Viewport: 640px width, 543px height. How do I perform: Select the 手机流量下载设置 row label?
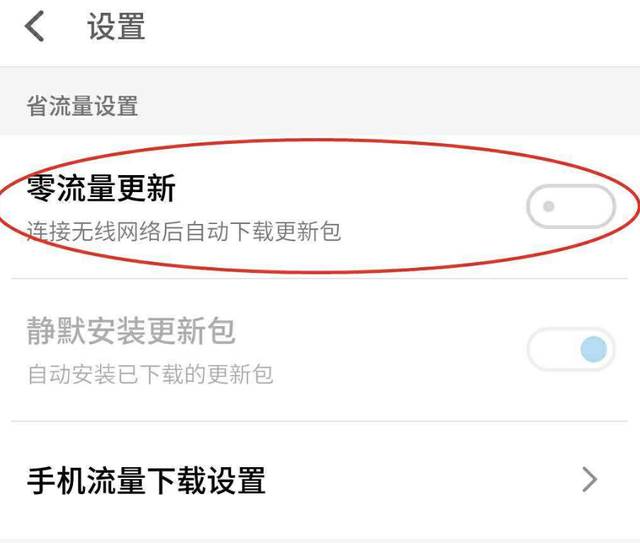147,481
